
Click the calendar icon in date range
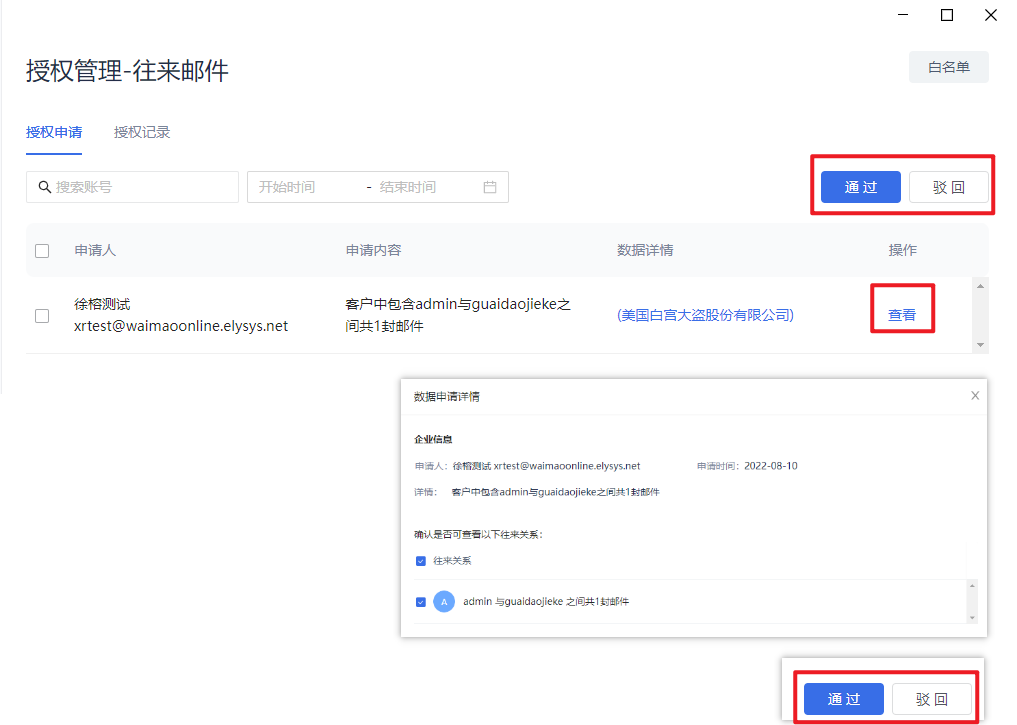pyautogui.click(x=490, y=187)
